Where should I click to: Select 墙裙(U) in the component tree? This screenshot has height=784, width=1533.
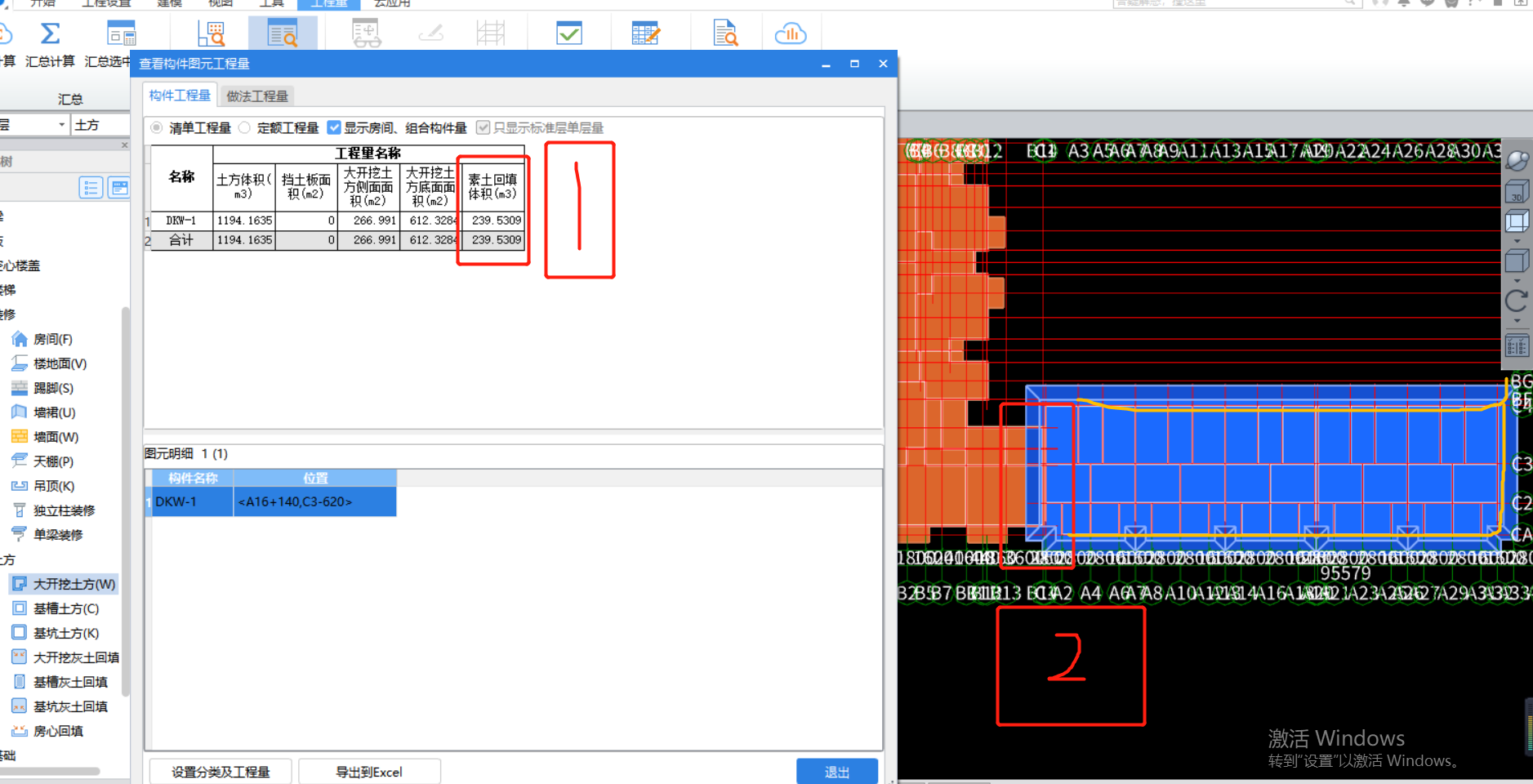54,412
